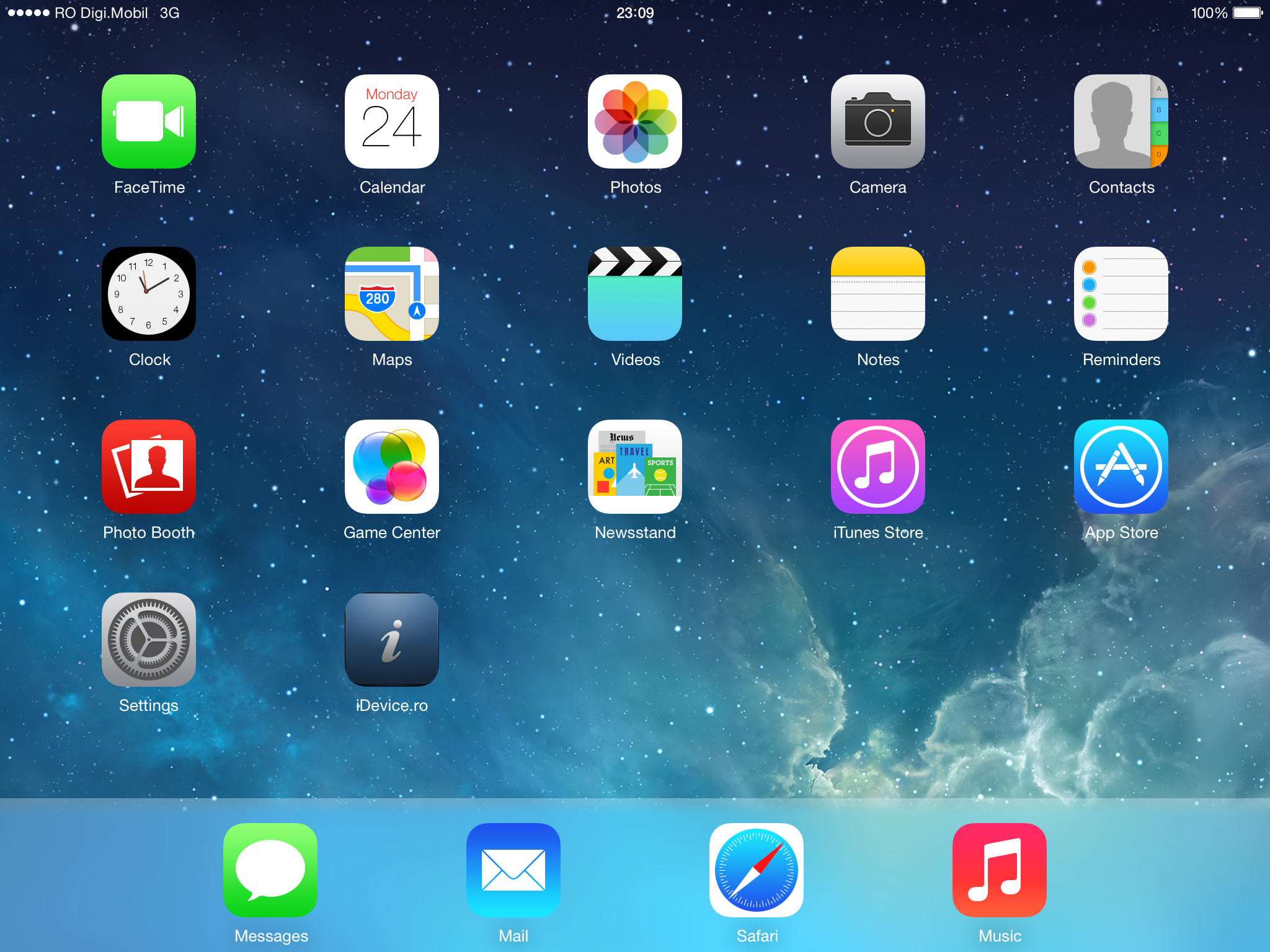Image resolution: width=1270 pixels, height=952 pixels.
Task: Launch the Photos app
Action: point(635,121)
